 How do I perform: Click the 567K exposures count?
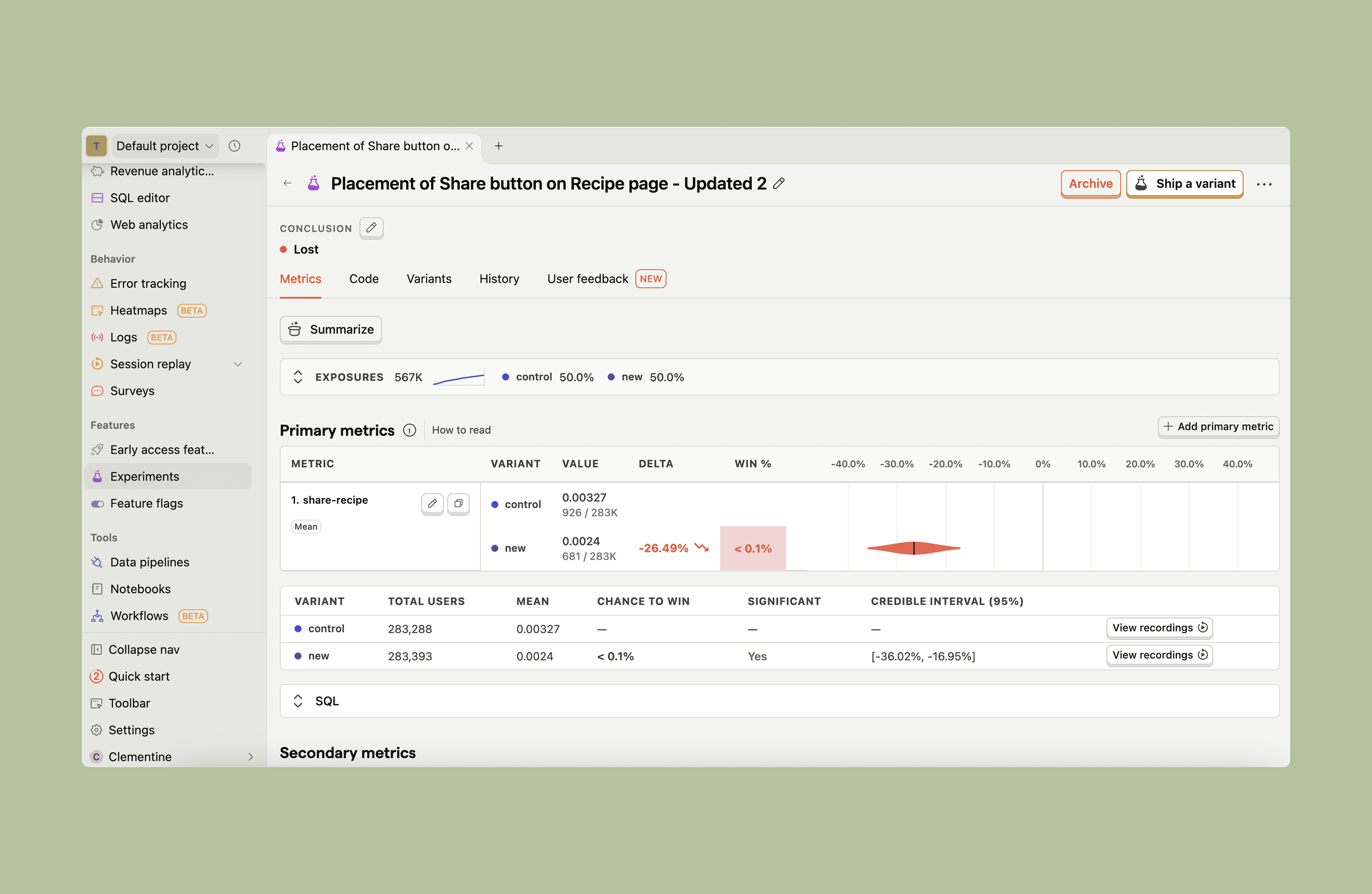(408, 377)
